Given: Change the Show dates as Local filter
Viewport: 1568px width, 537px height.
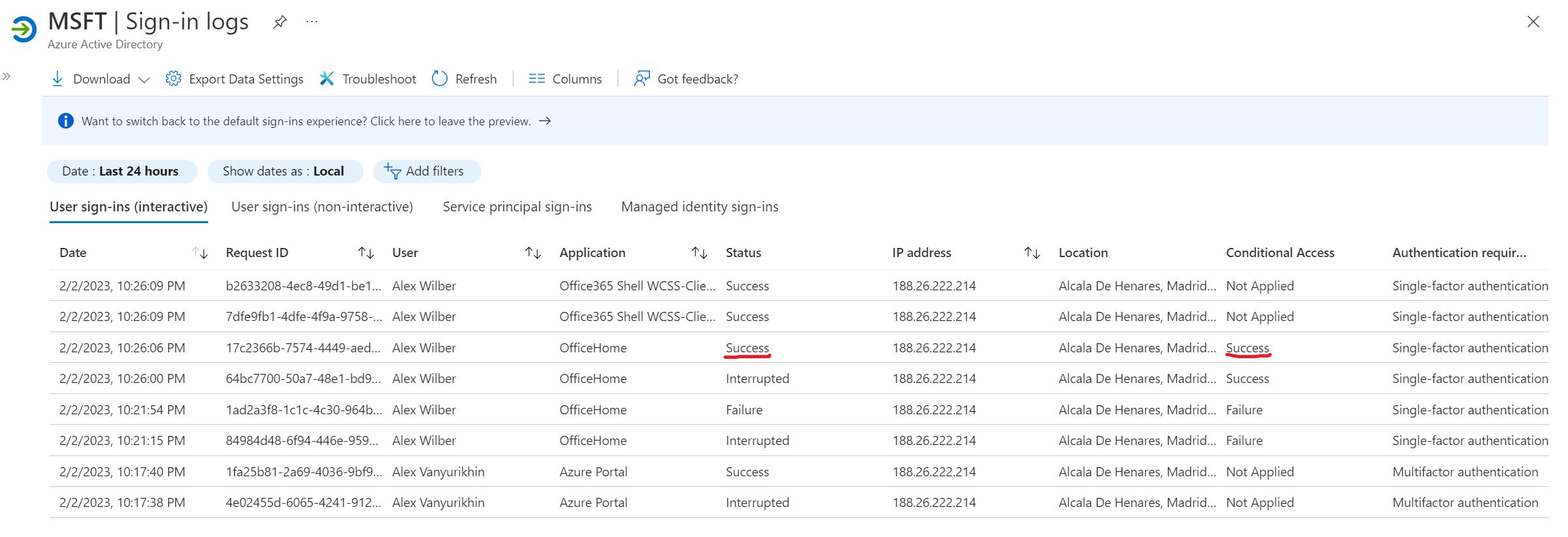Looking at the screenshot, I should [284, 172].
